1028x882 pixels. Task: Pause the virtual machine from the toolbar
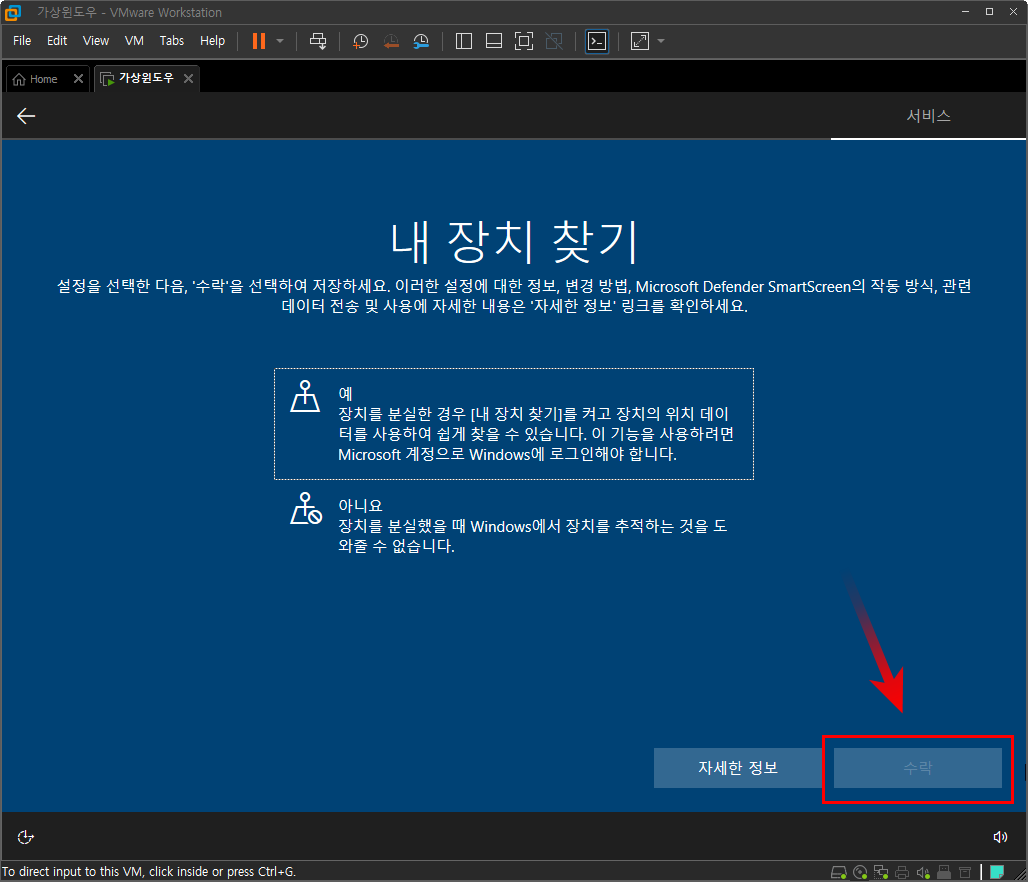click(x=259, y=41)
